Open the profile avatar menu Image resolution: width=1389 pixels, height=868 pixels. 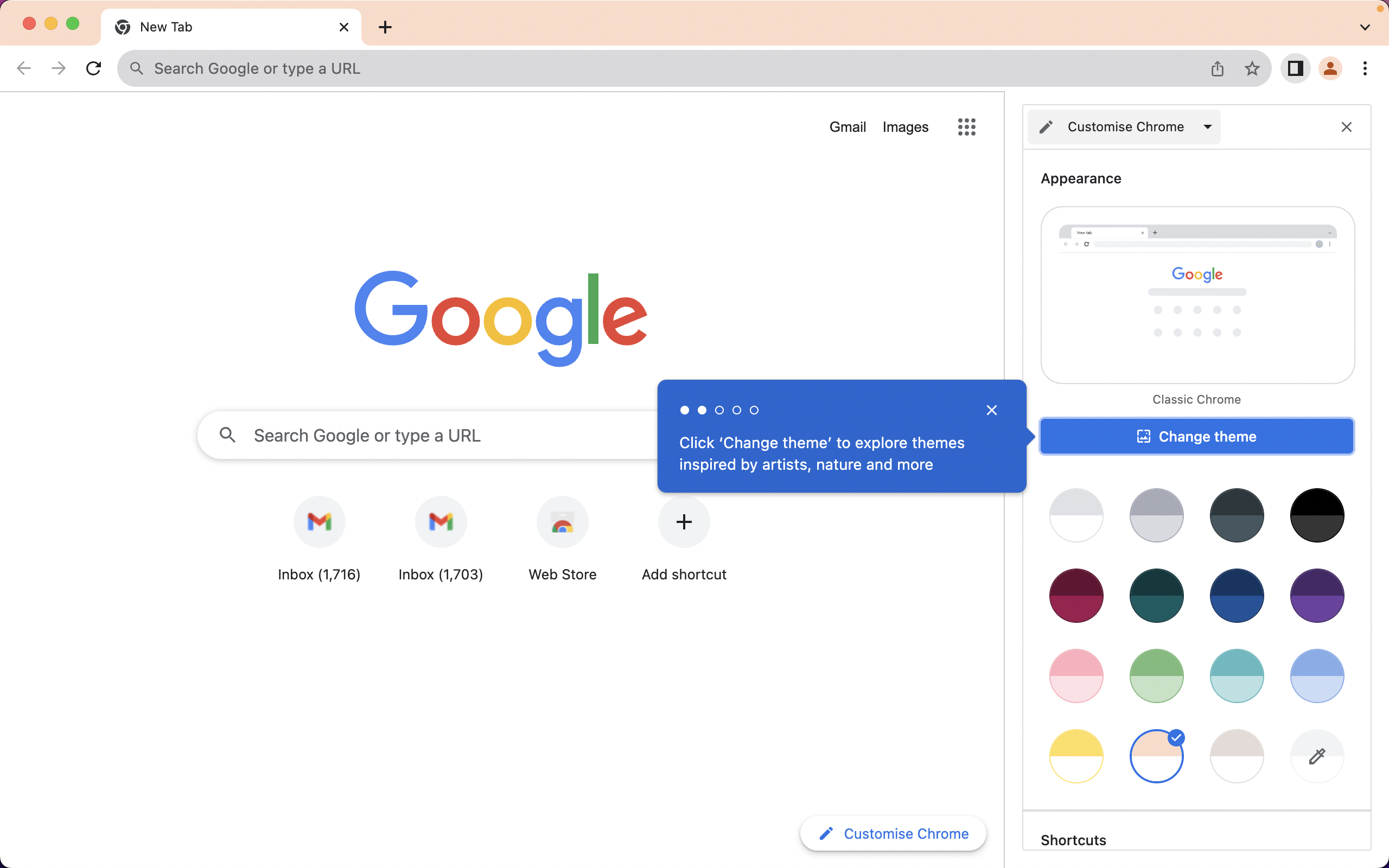pos(1330,68)
